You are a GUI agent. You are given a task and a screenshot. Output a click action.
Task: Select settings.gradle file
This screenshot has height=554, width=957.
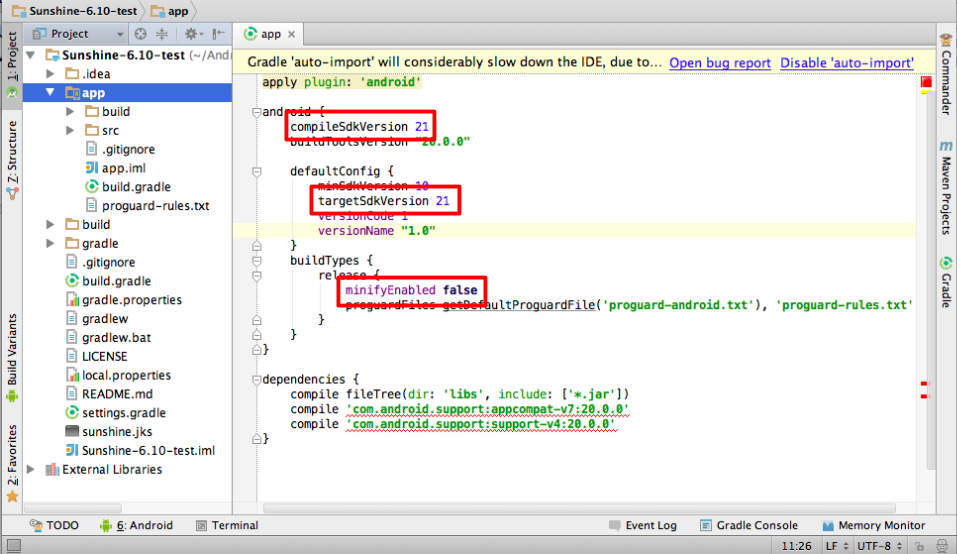(115, 413)
